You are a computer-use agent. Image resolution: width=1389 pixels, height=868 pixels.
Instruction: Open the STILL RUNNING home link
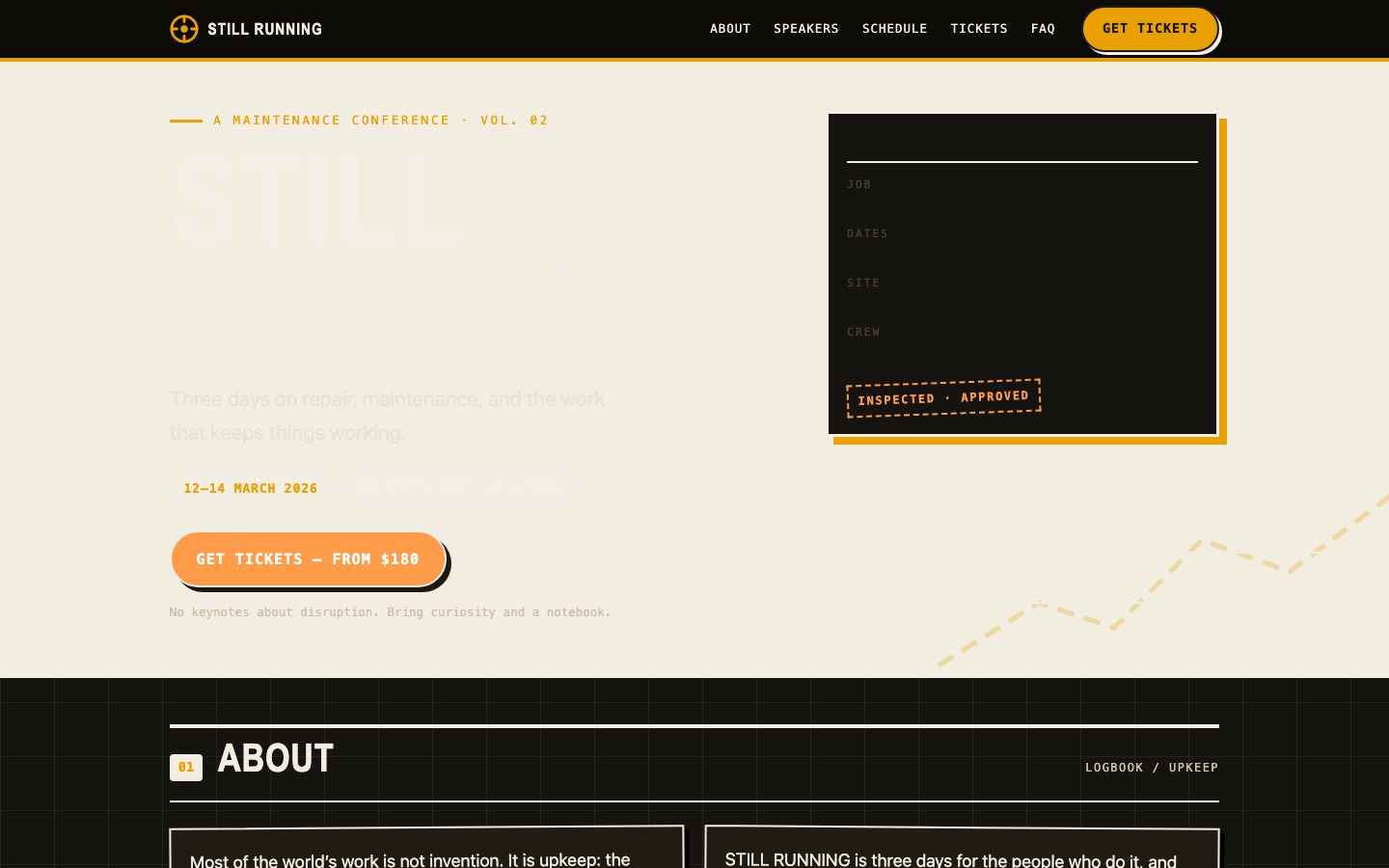tap(246, 29)
